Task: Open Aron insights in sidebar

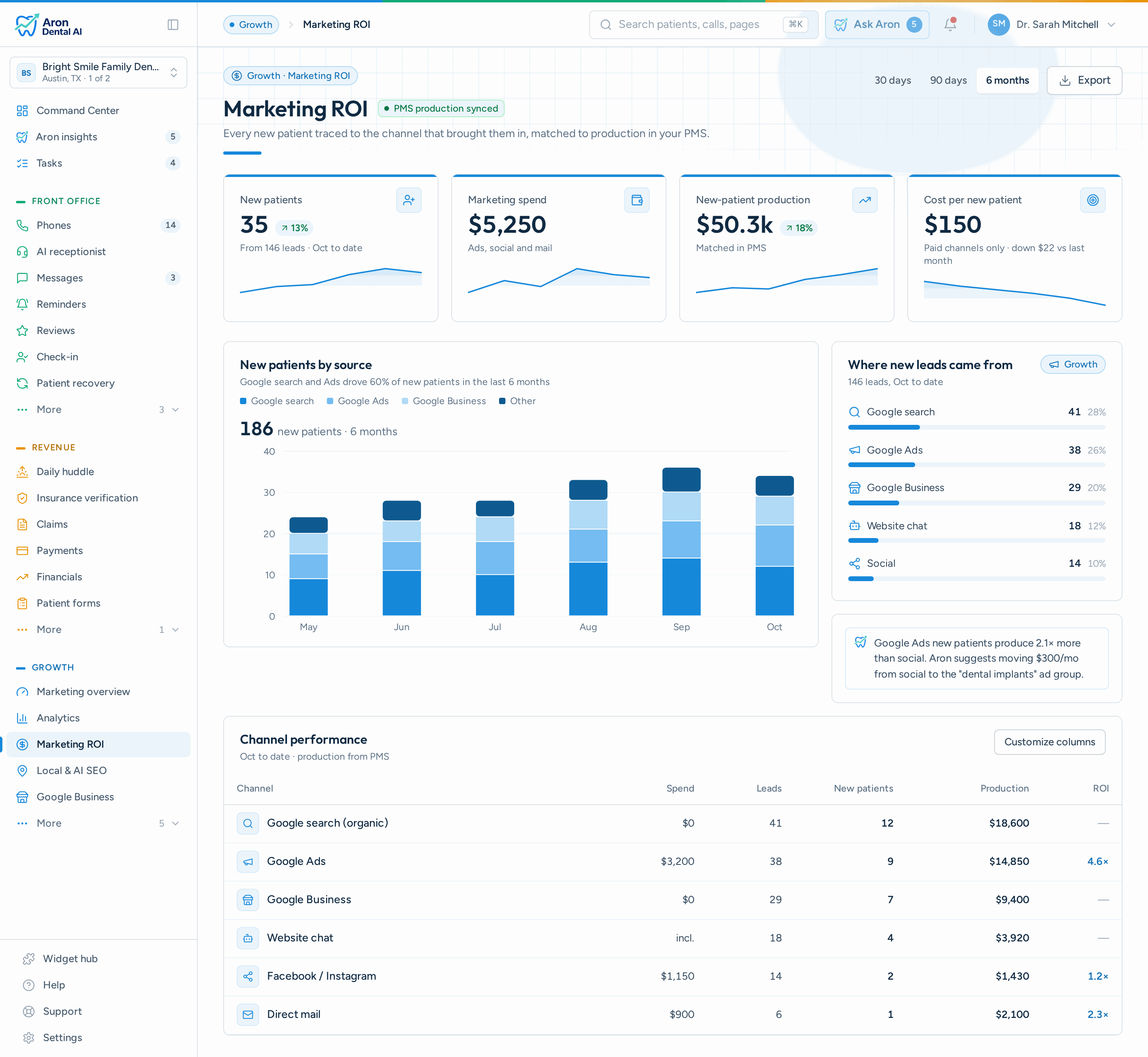Action: (x=98, y=137)
